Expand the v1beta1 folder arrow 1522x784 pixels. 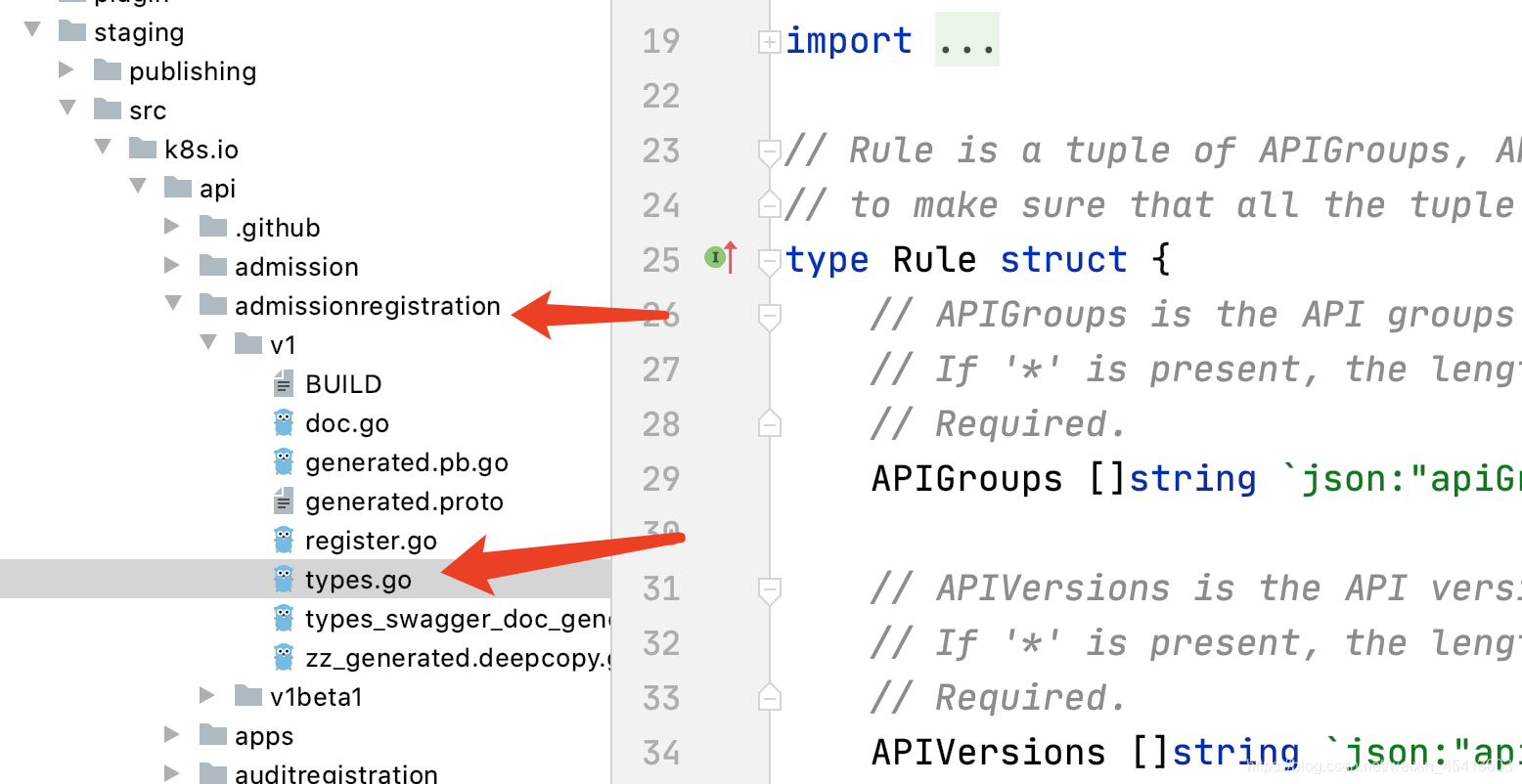(x=207, y=695)
